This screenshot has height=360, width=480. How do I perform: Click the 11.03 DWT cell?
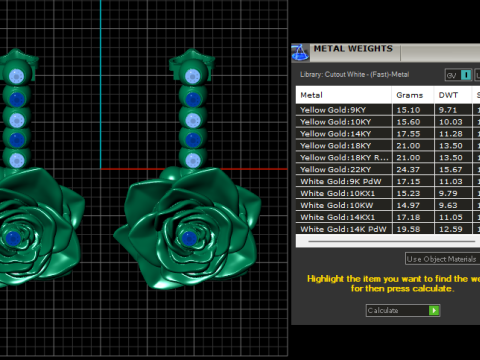[x=453, y=182]
